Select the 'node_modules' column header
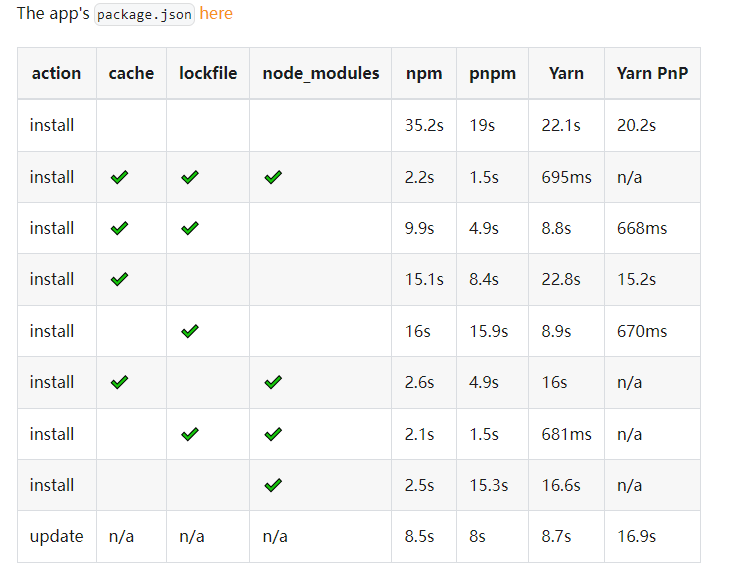Image resolution: width=733 pixels, height=569 pixels. [x=321, y=73]
